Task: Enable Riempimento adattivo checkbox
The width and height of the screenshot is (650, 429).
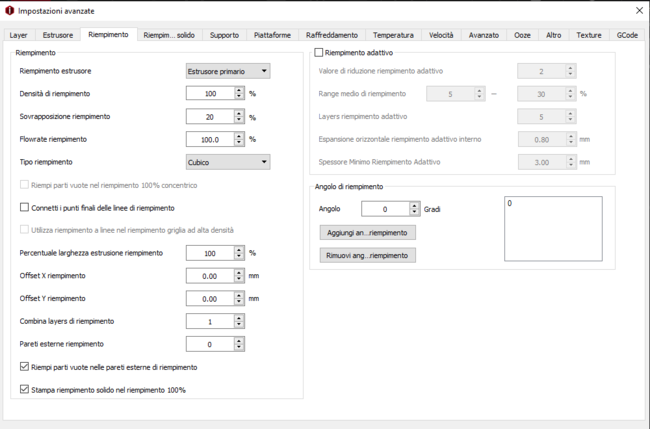Action: coord(319,52)
